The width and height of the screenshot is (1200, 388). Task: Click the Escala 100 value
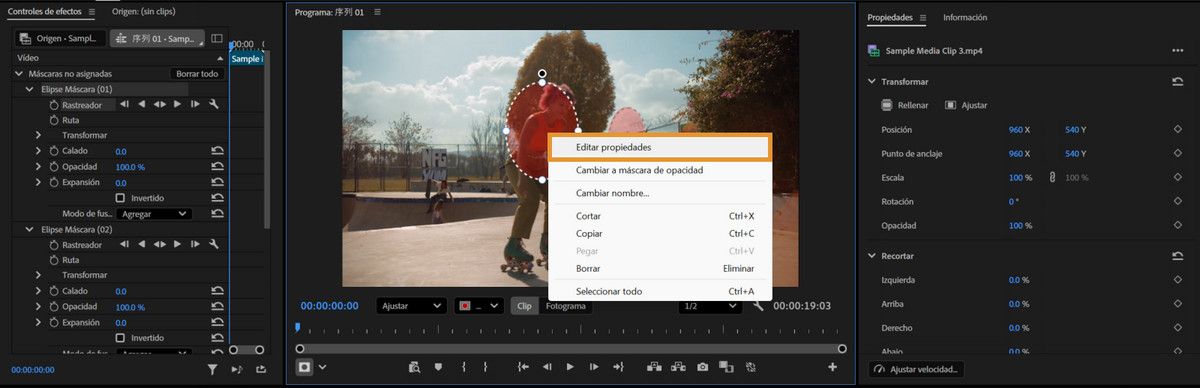point(1017,177)
